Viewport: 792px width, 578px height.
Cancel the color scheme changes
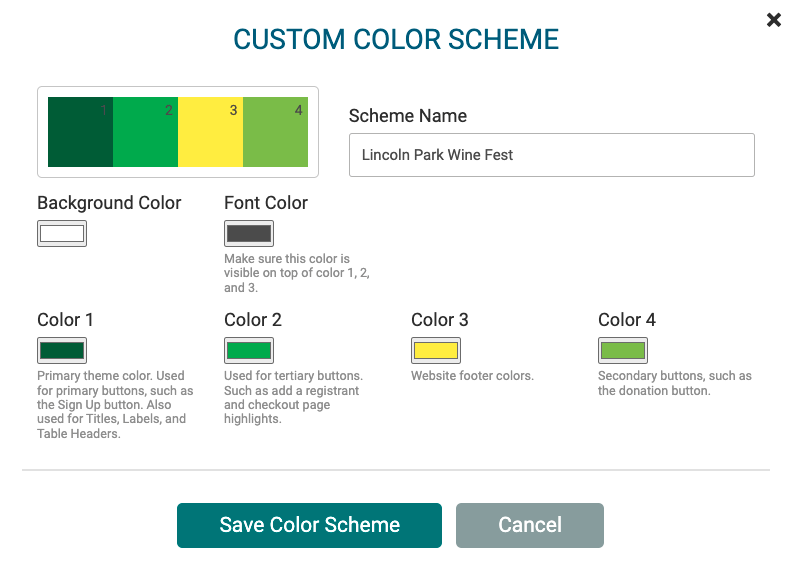[529, 525]
